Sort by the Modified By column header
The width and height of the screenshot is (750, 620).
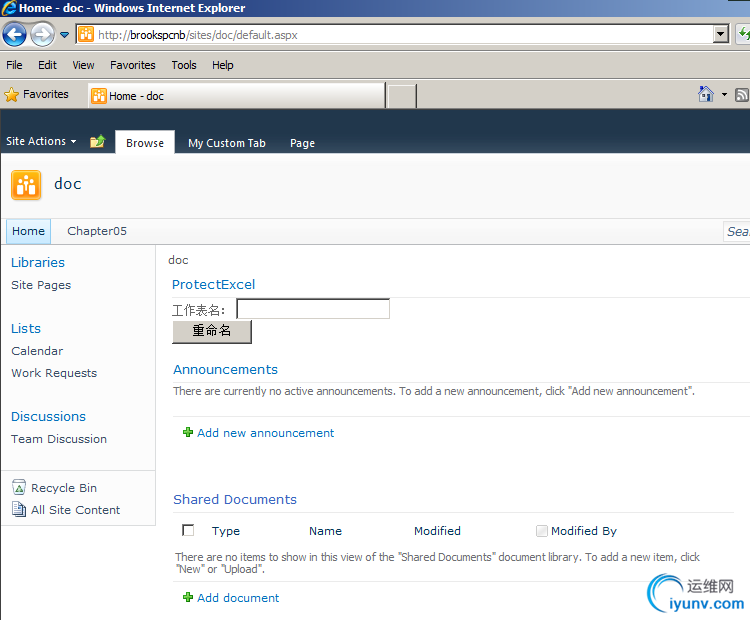(x=584, y=531)
